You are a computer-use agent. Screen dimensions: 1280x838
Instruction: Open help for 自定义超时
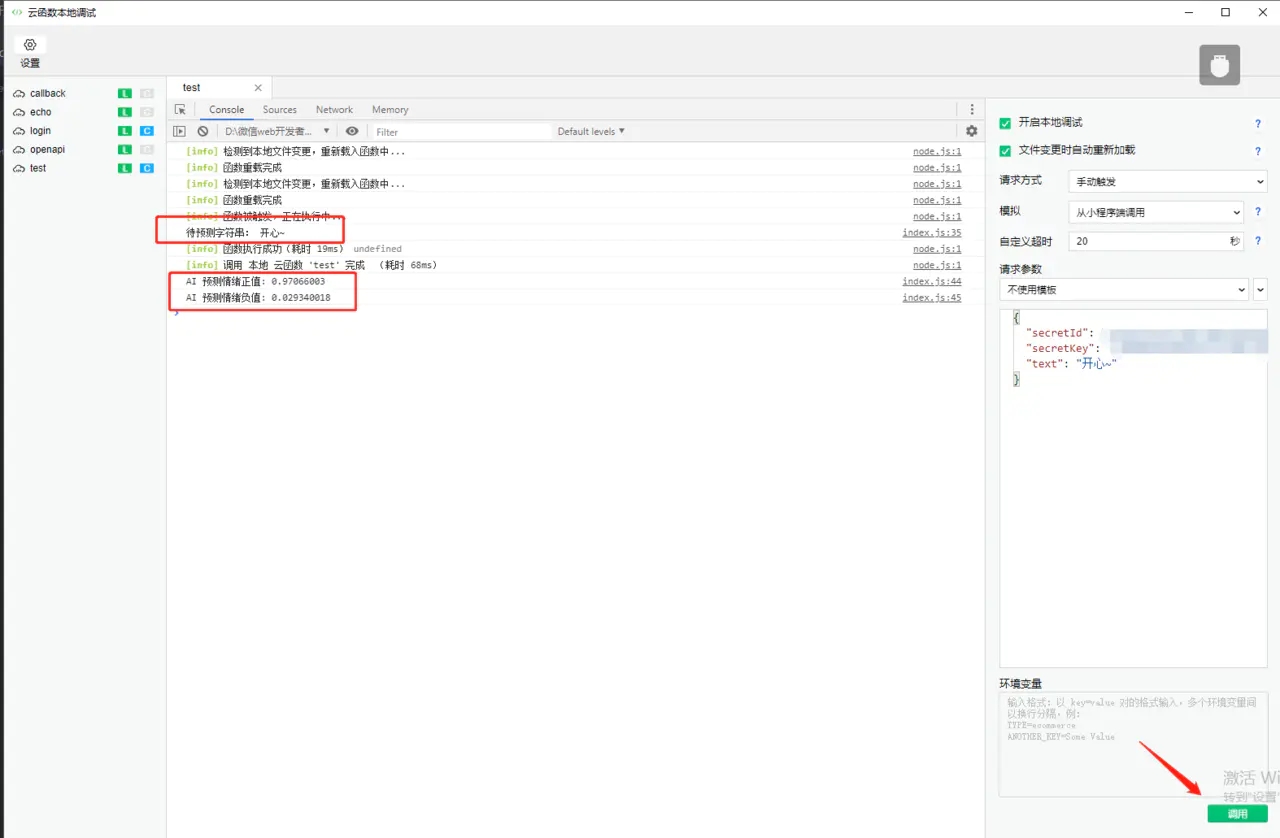coord(1258,241)
